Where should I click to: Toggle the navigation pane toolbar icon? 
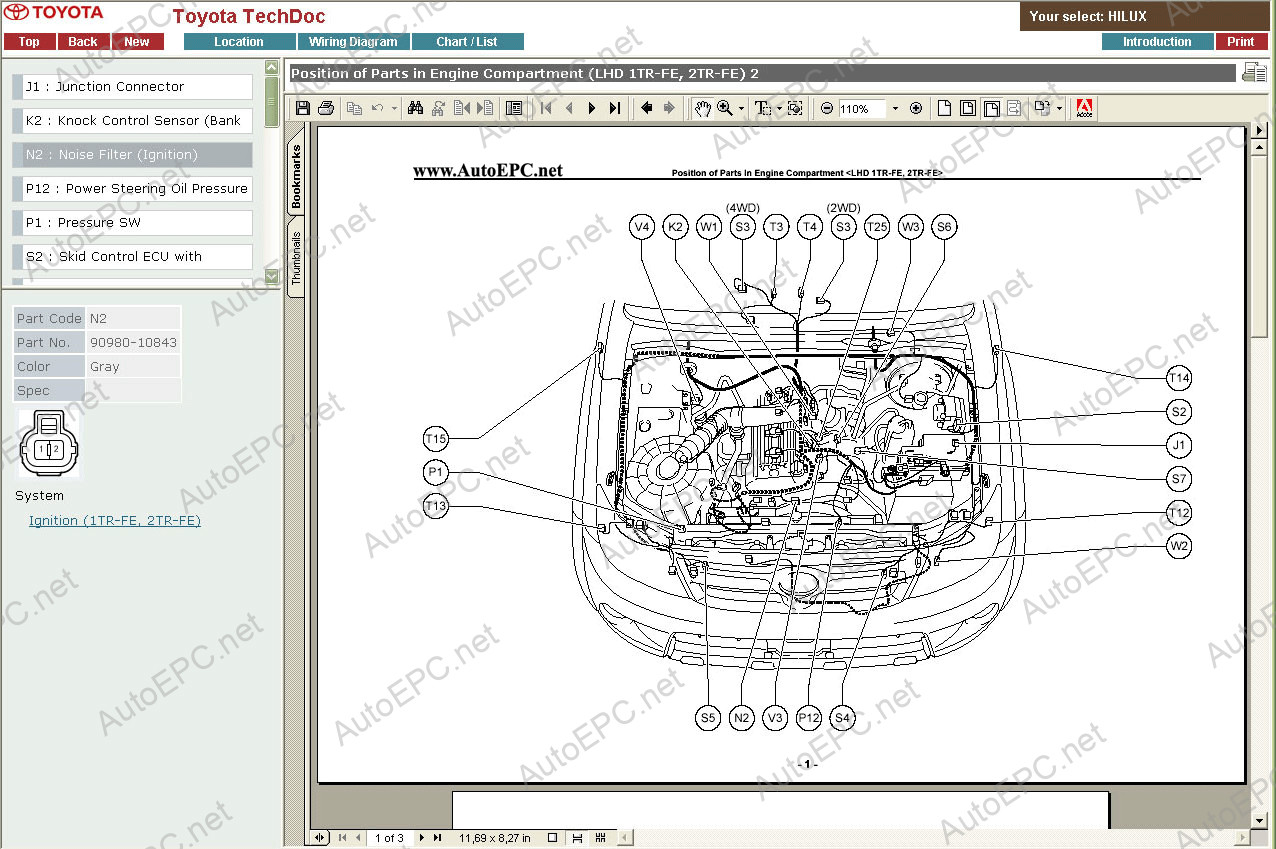click(514, 108)
